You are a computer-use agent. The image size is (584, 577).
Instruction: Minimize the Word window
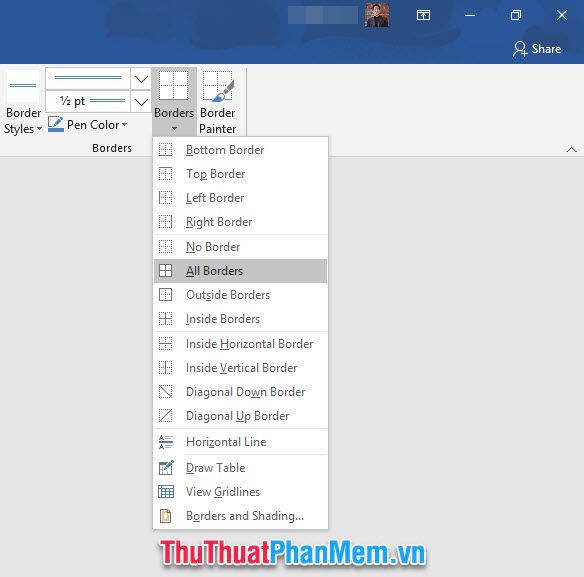click(470, 15)
